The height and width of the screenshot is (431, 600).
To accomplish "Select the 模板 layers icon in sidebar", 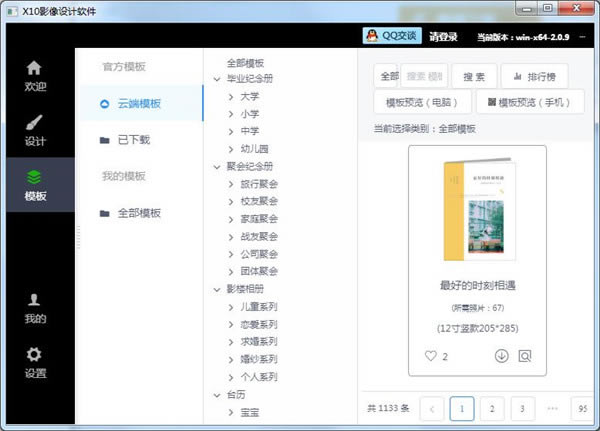I will [35, 185].
